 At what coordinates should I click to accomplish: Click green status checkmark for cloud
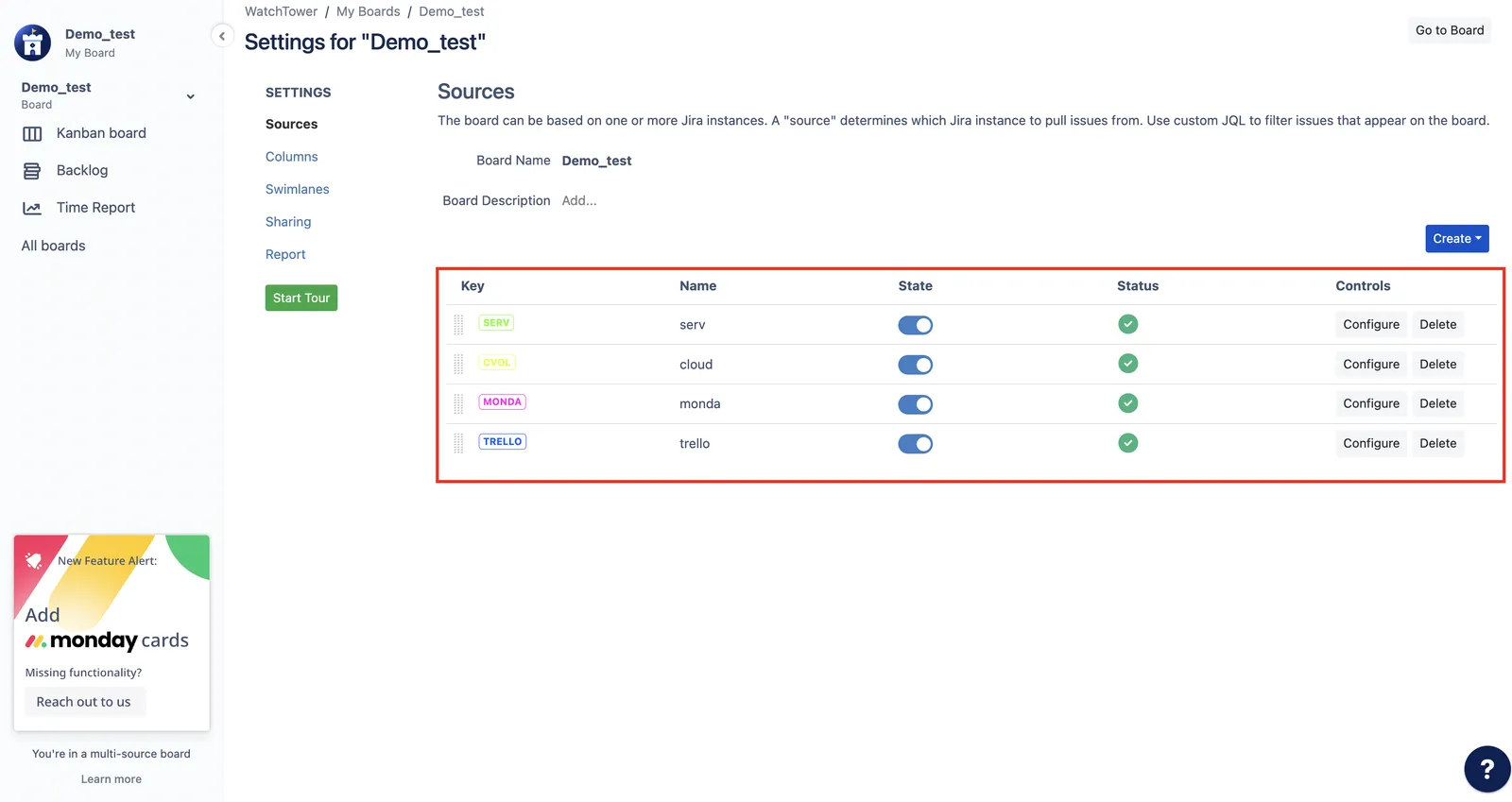(1127, 364)
